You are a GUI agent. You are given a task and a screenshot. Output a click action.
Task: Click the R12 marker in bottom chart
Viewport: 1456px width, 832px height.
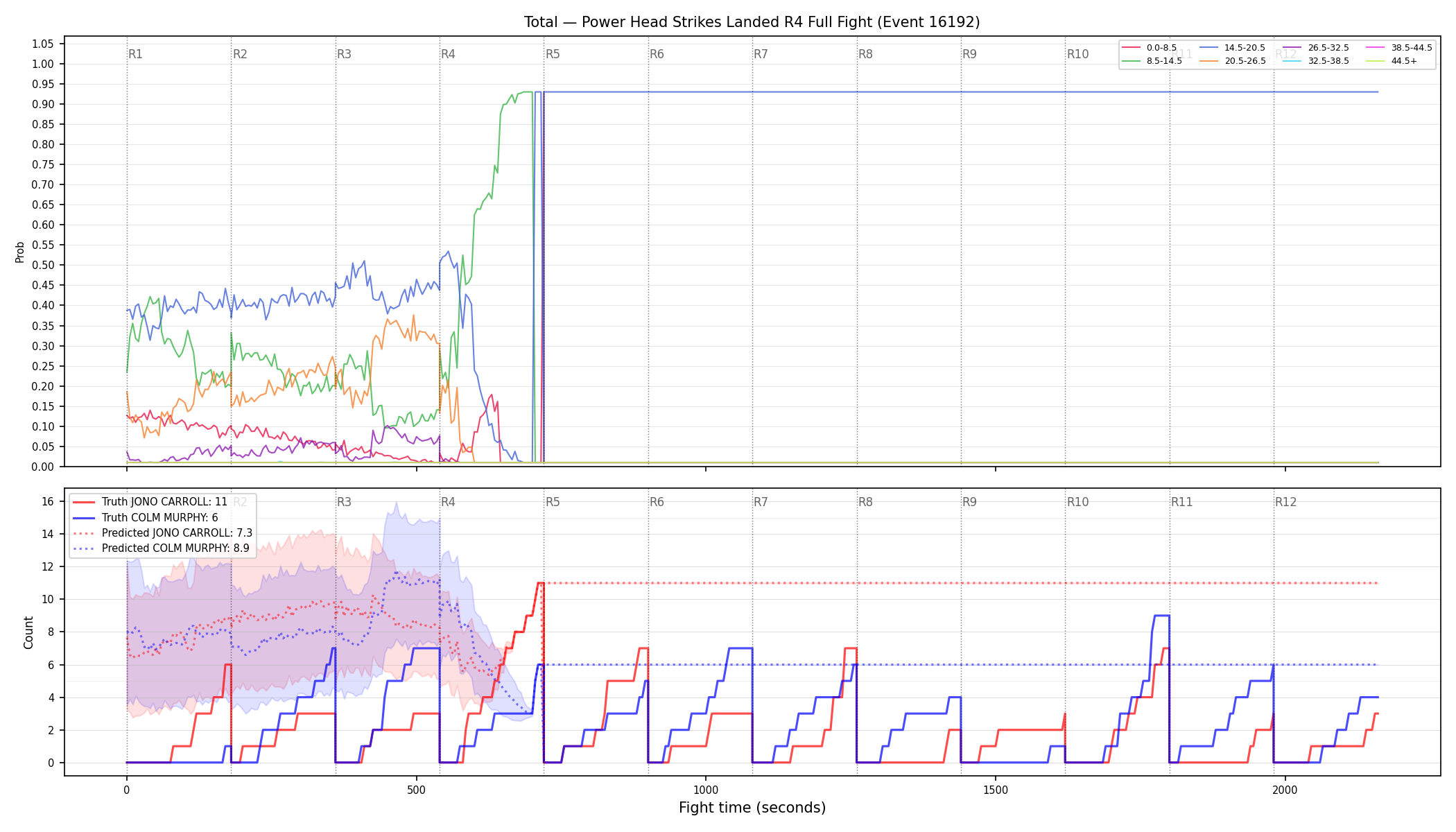[x=1285, y=502]
